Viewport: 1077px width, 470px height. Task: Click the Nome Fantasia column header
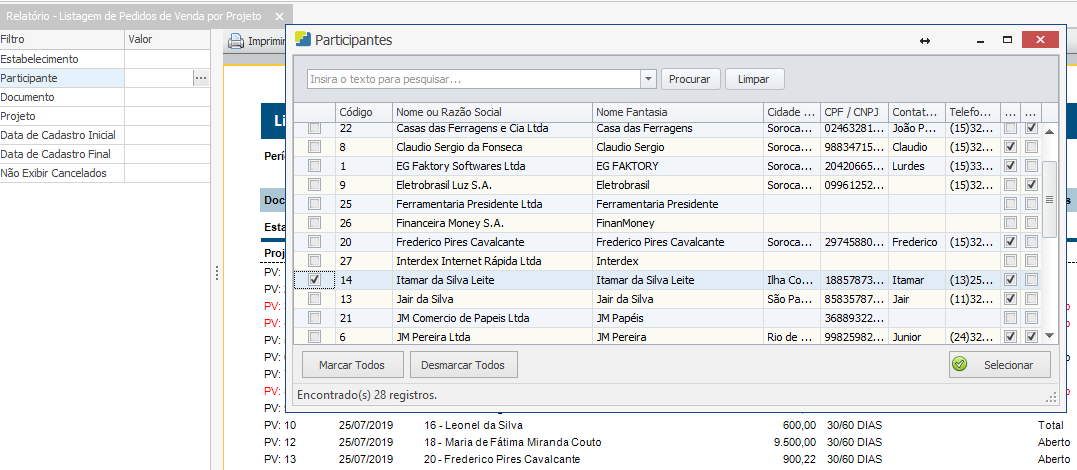point(676,112)
